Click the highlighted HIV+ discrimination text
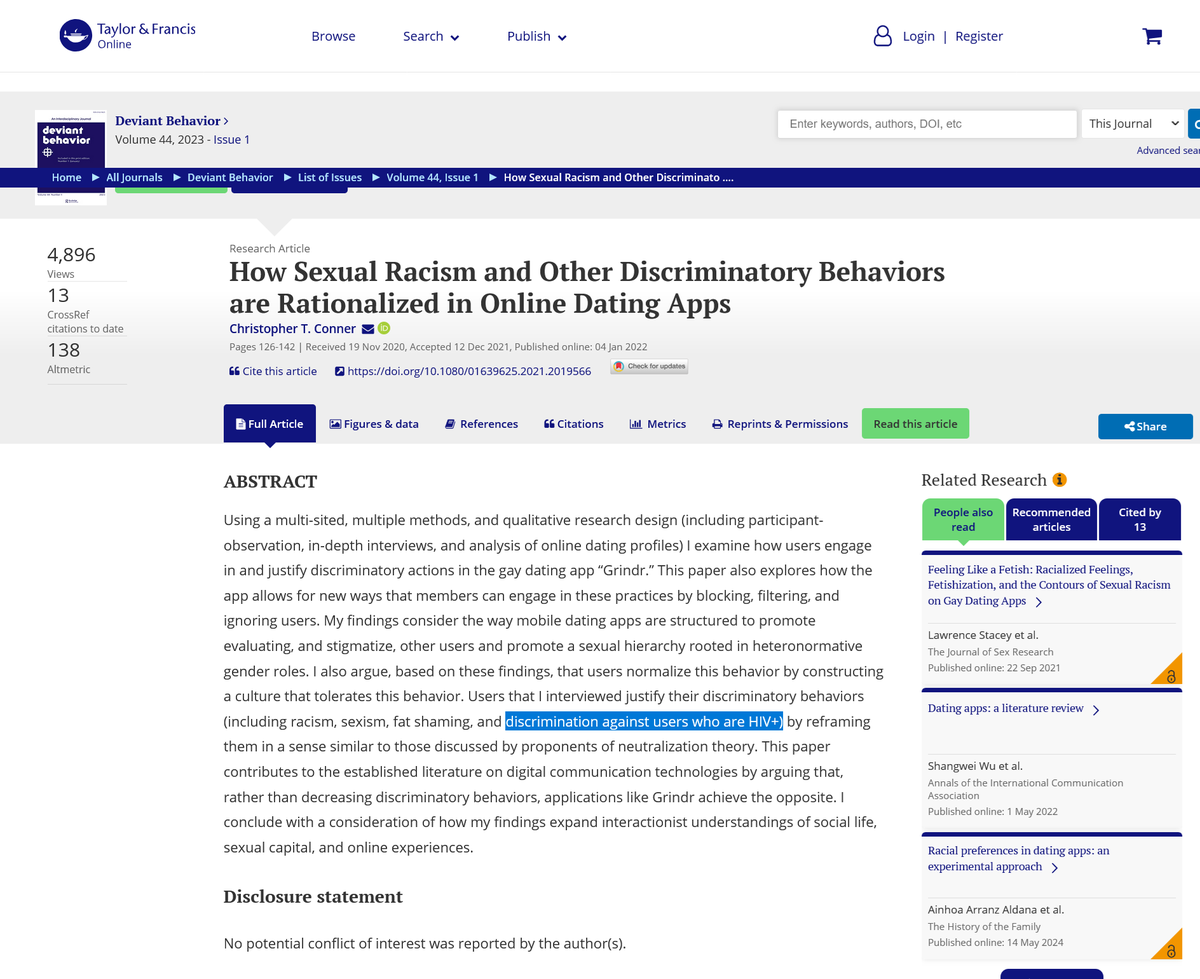This screenshot has height=979, width=1200. (644, 721)
